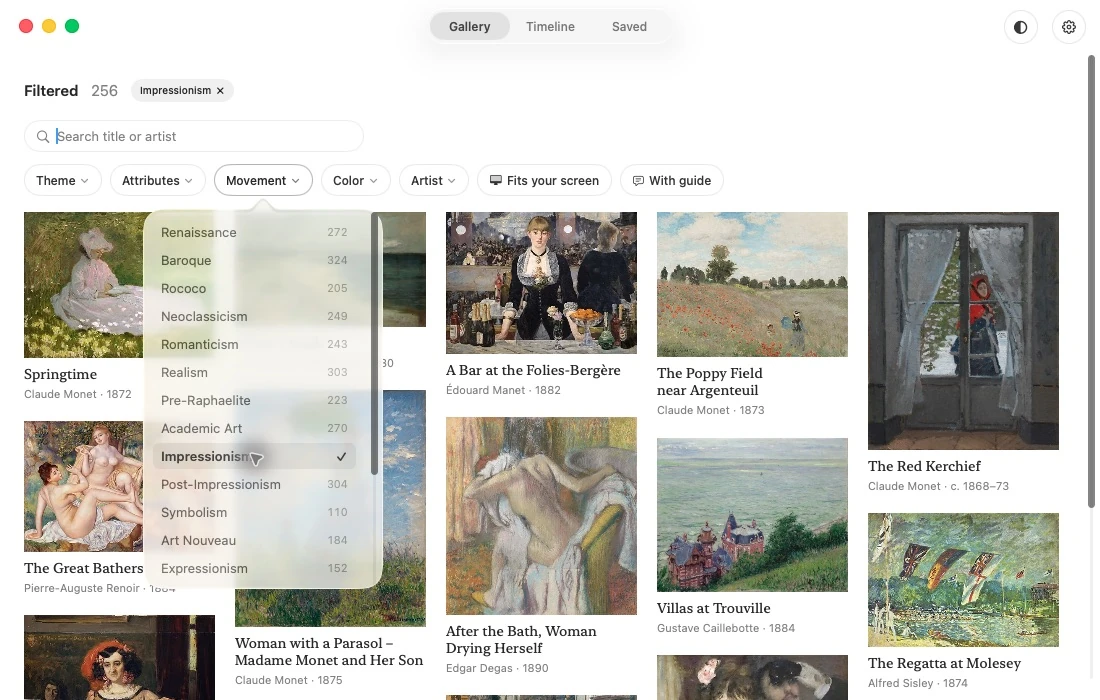The height and width of the screenshot is (700, 1100).
Task: Switch to the Saved tab
Action: [629, 27]
